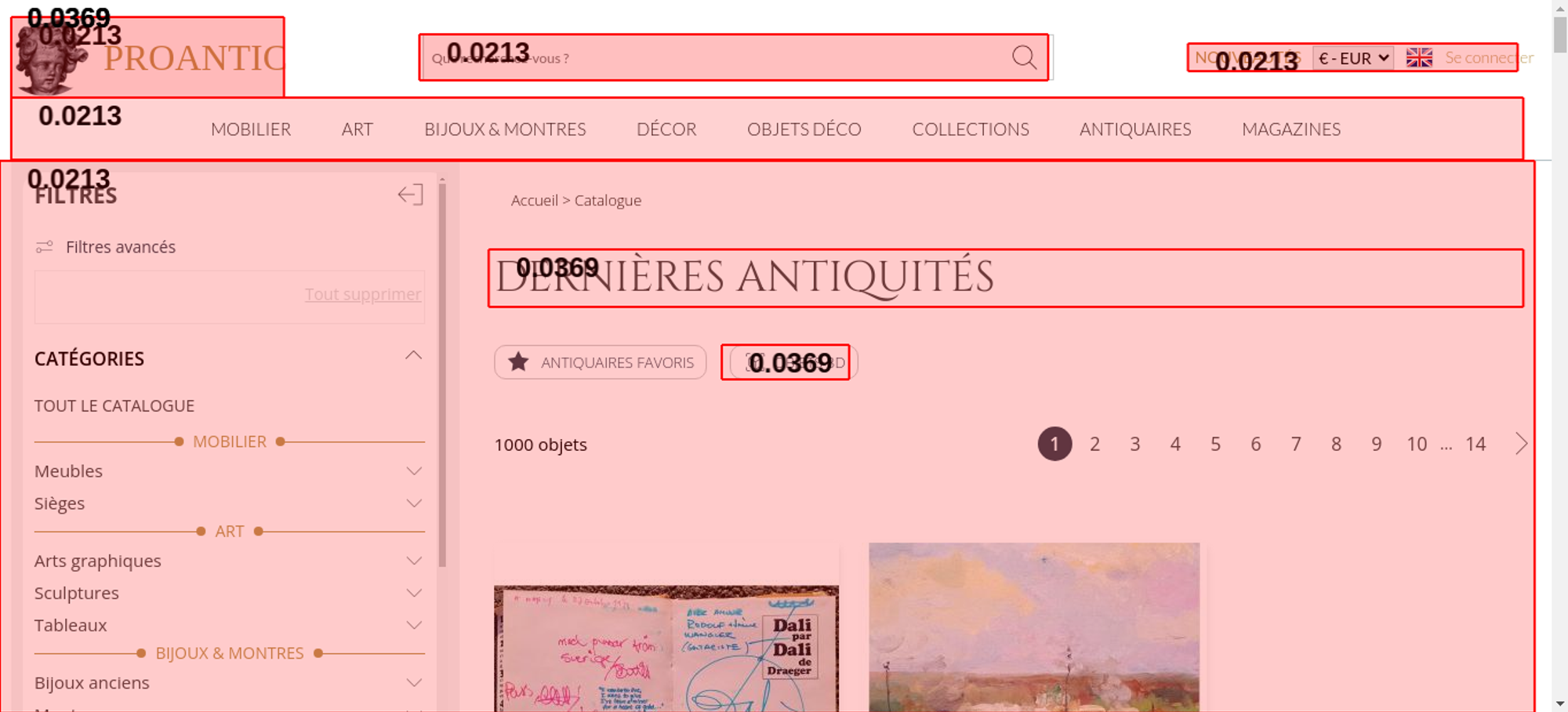Go to page 3 of results
1568x712 pixels.
click(x=1135, y=444)
